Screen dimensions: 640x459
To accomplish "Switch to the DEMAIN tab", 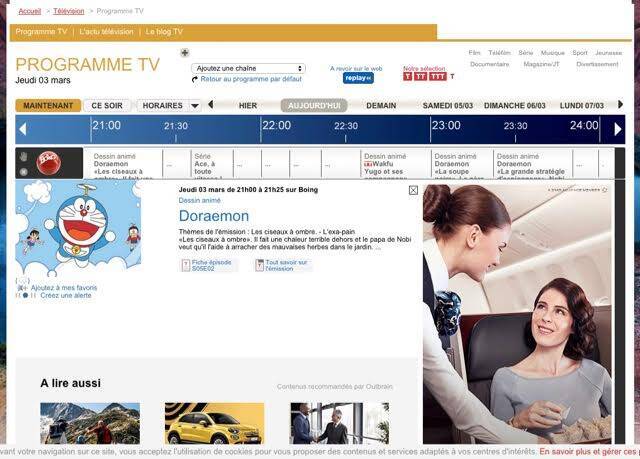I will tap(381, 105).
